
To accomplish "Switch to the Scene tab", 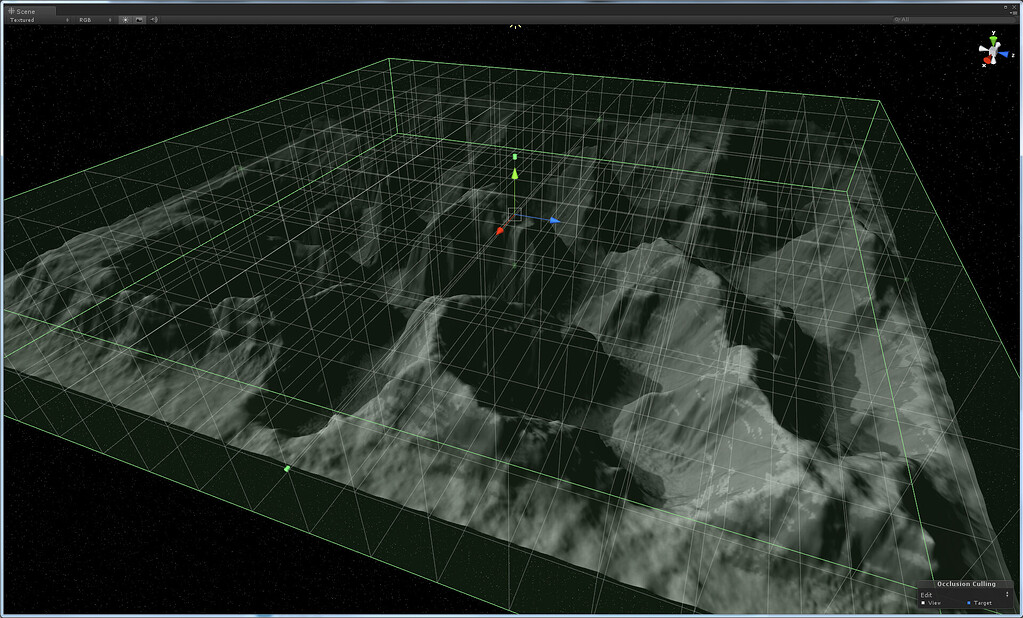I will click(x=26, y=11).
